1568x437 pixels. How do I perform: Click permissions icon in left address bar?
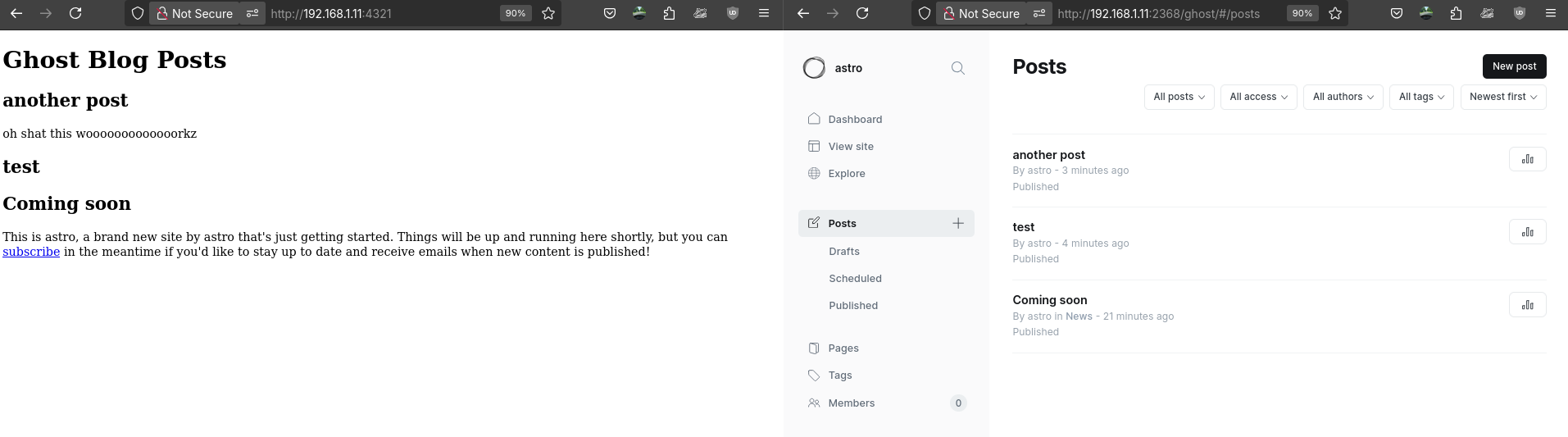pyautogui.click(x=252, y=13)
